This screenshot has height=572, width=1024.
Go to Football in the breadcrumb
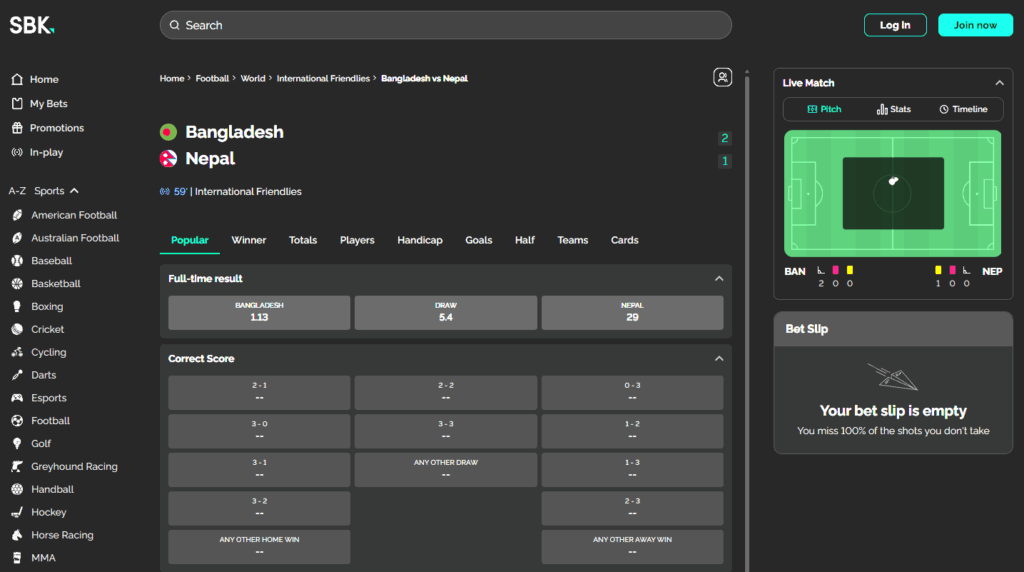212,78
